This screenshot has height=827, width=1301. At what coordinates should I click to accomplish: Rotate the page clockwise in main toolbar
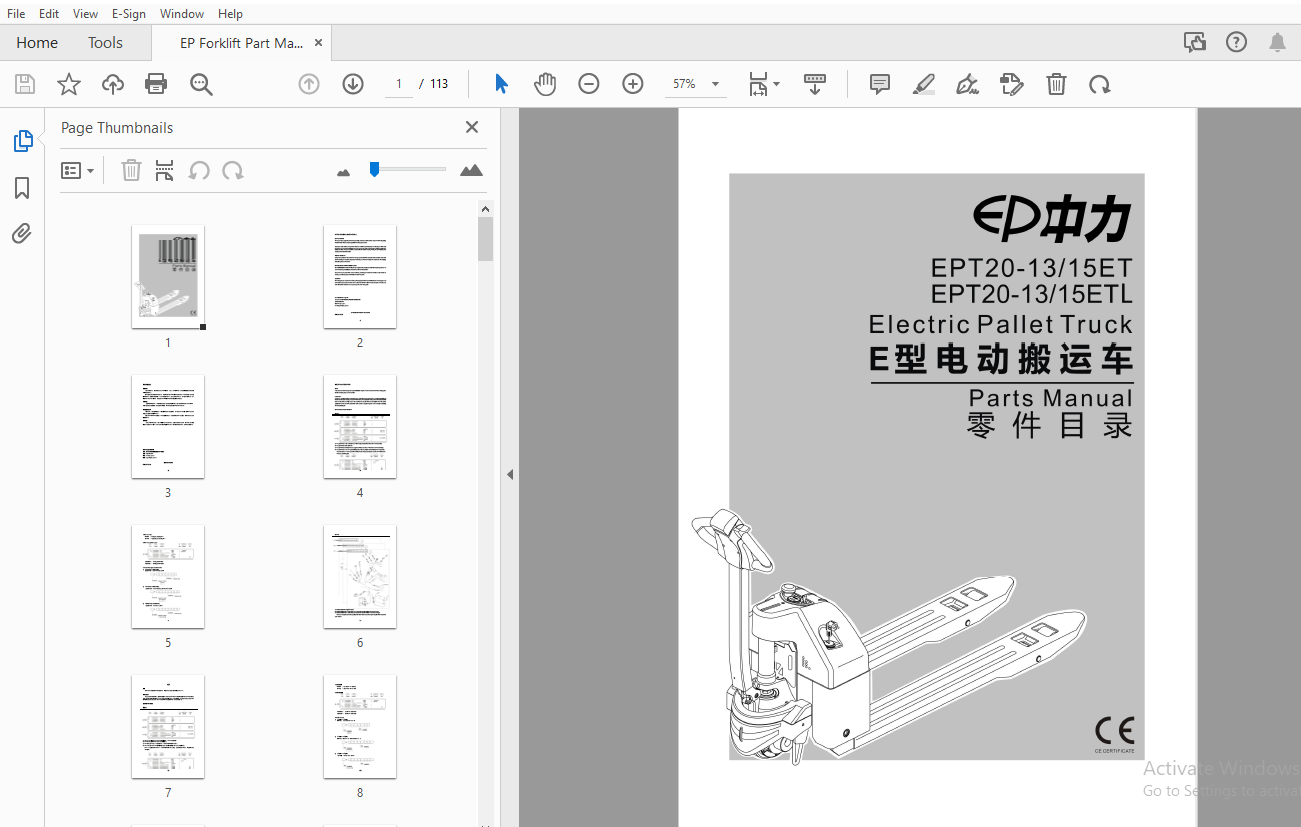tap(1100, 84)
